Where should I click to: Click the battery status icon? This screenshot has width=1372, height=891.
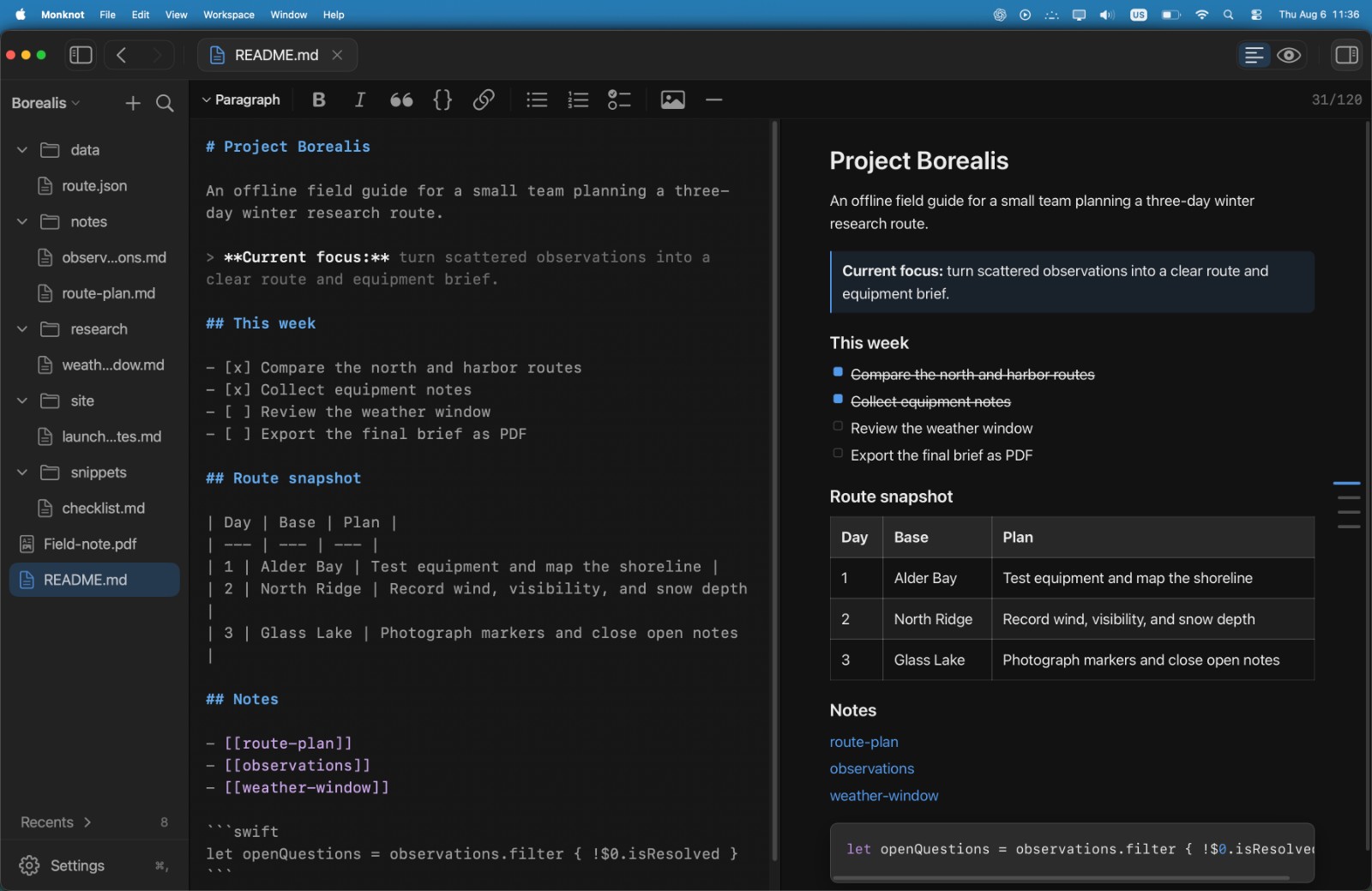click(1170, 15)
